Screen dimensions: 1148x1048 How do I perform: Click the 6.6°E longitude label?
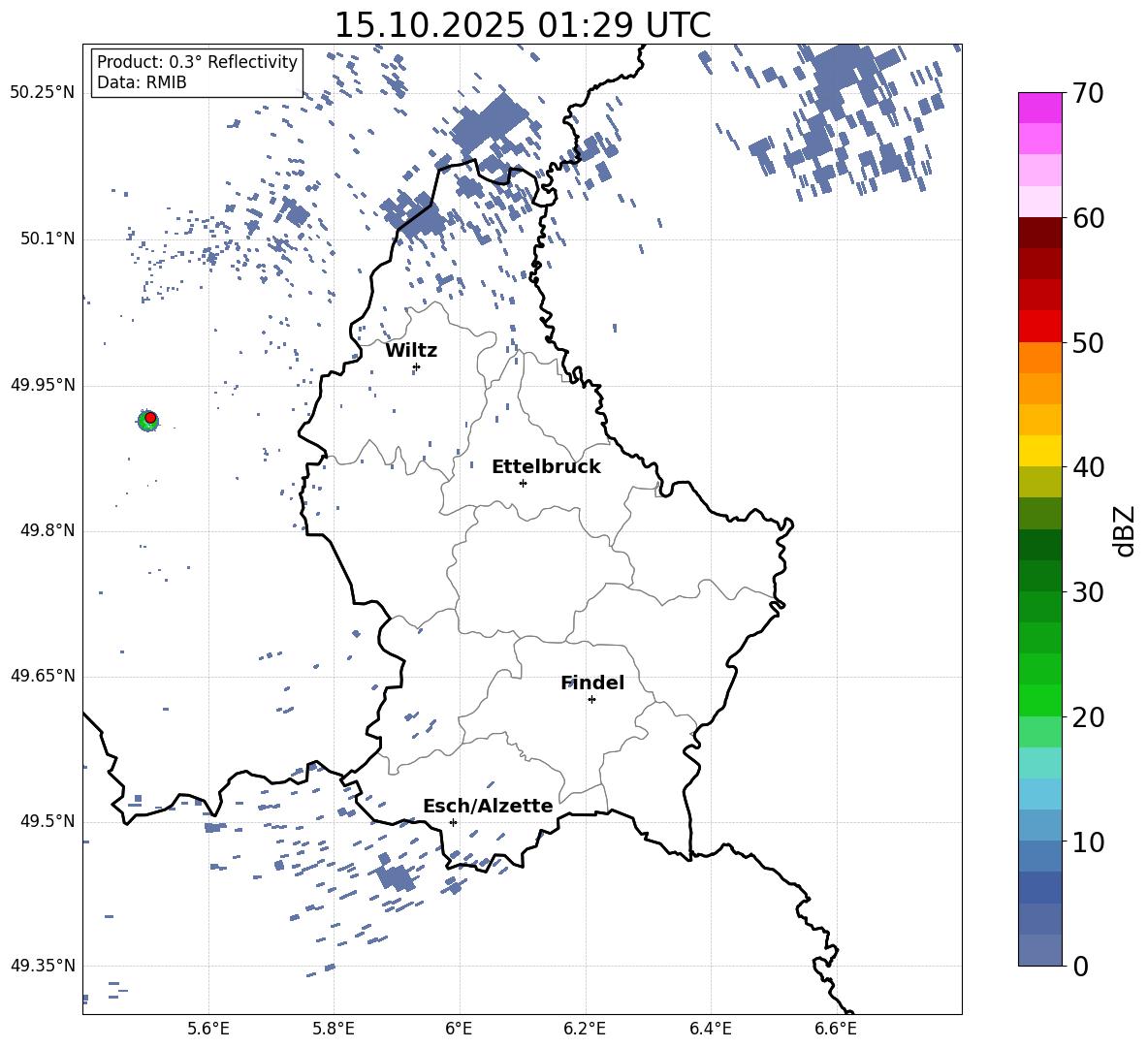(836, 1029)
